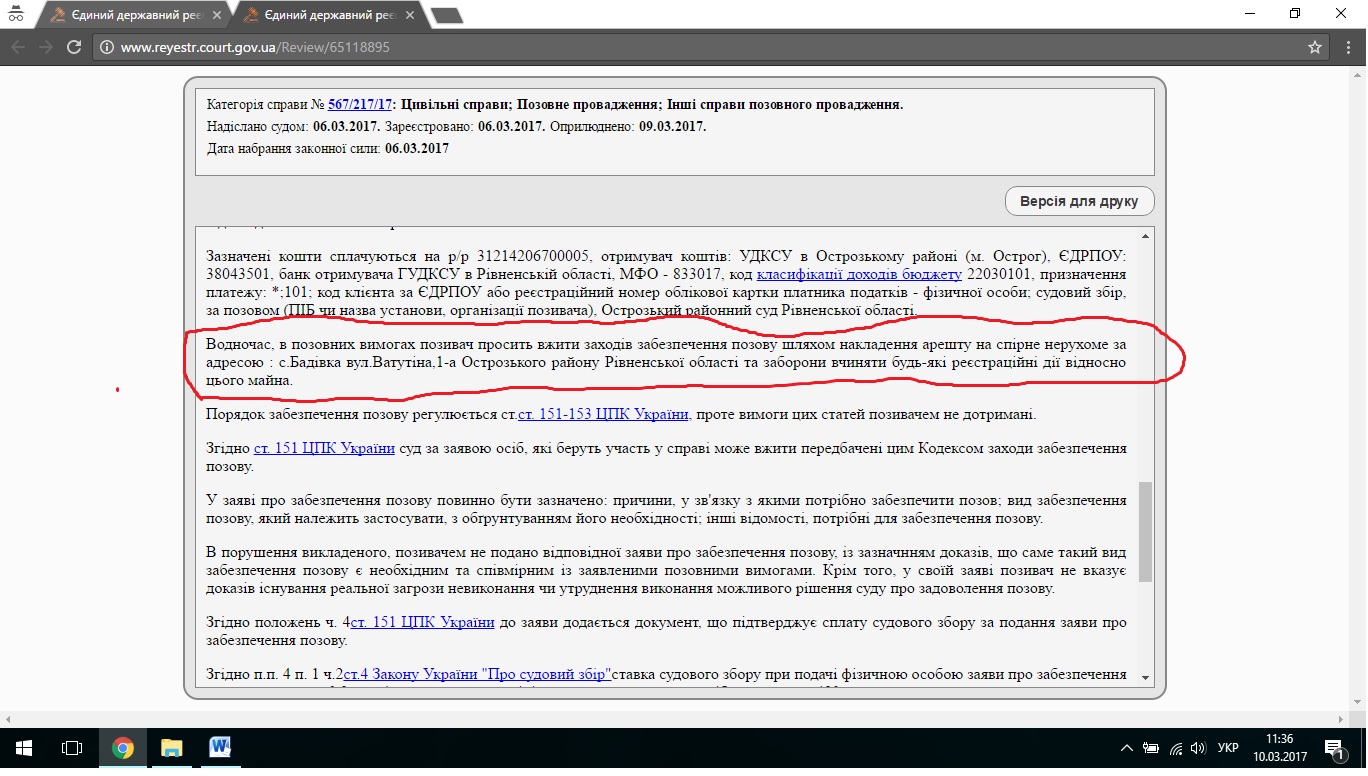Image resolution: width=1368 pixels, height=776 pixels.
Task: Open Windows Task View
Action: point(72,748)
